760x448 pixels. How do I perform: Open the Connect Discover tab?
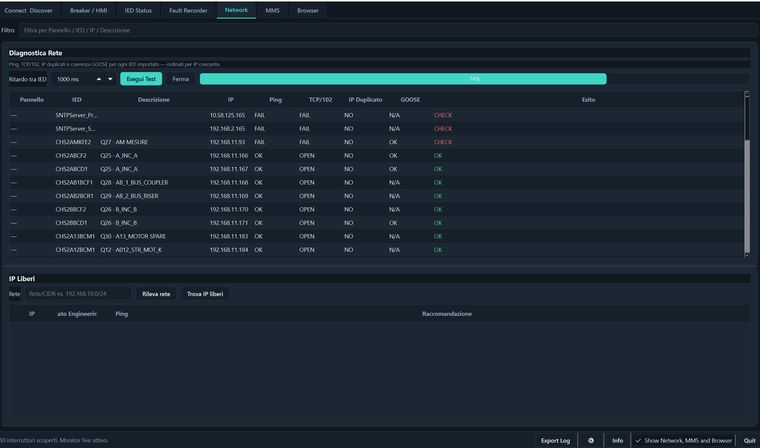point(29,11)
